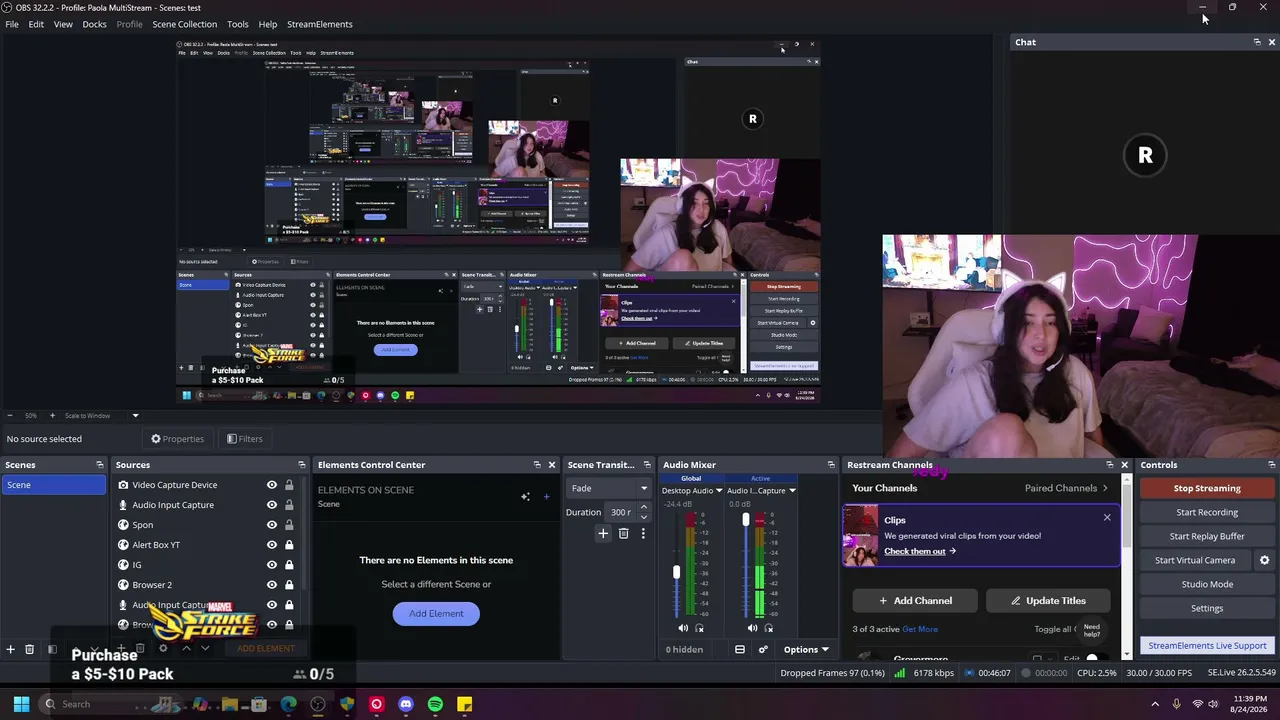The height and width of the screenshot is (720, 1280).
Task: Expand Paired Channels chevron
Action: [1105, 488]
